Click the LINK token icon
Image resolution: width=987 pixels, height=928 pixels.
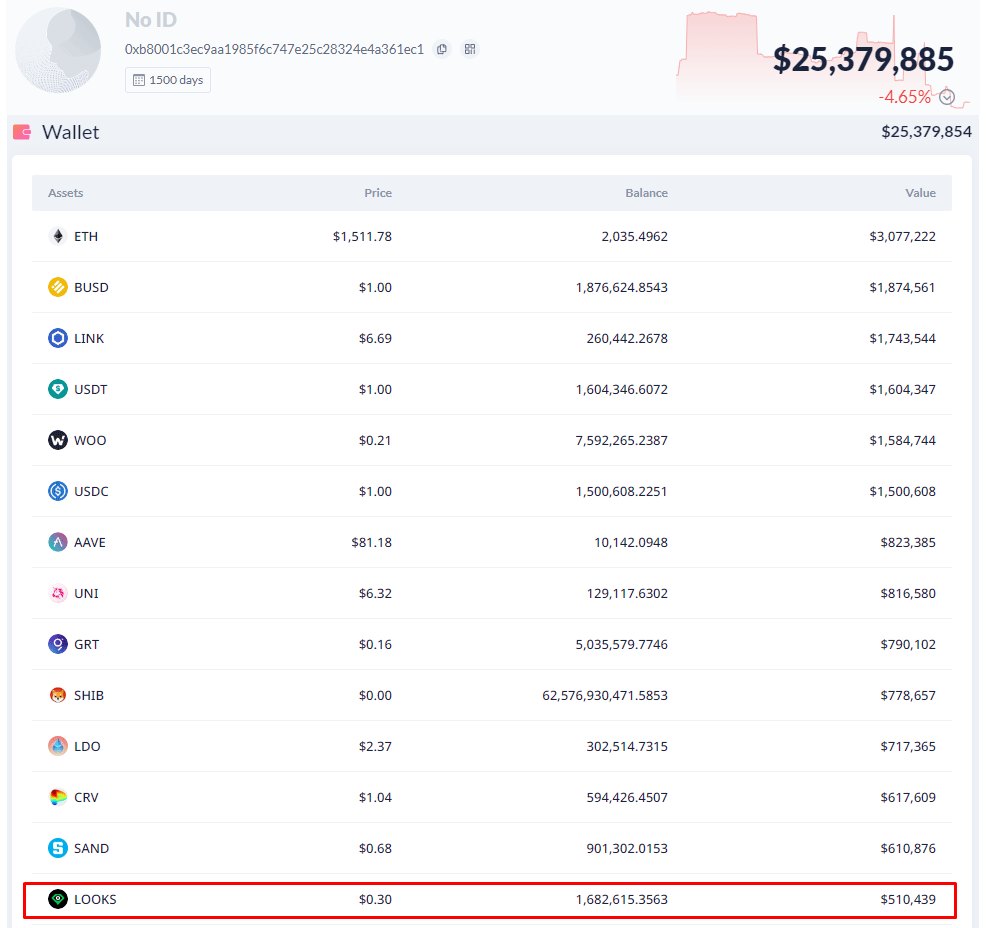pos(58,338)
